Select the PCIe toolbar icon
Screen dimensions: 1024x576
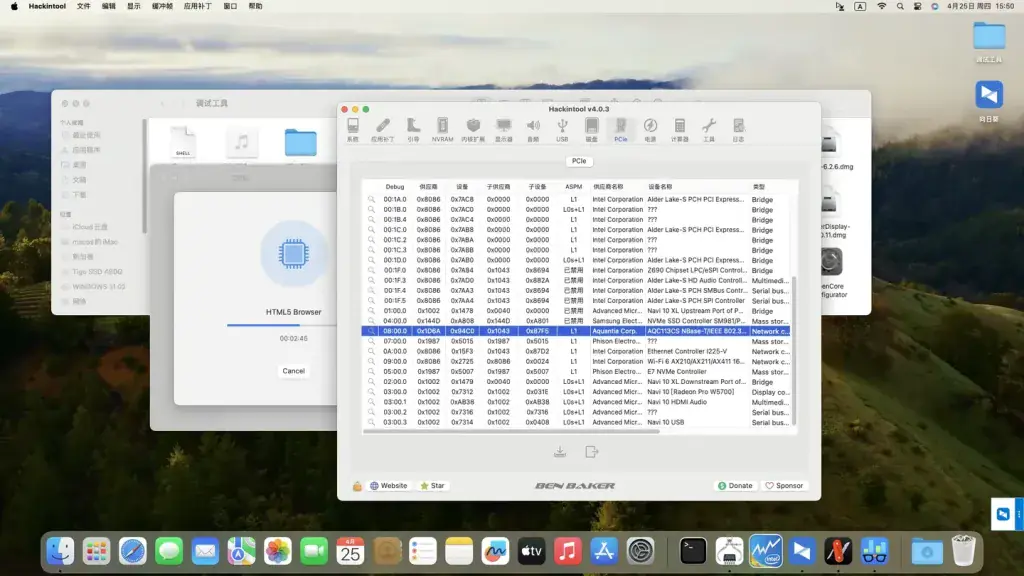click(x=620, y=129)
